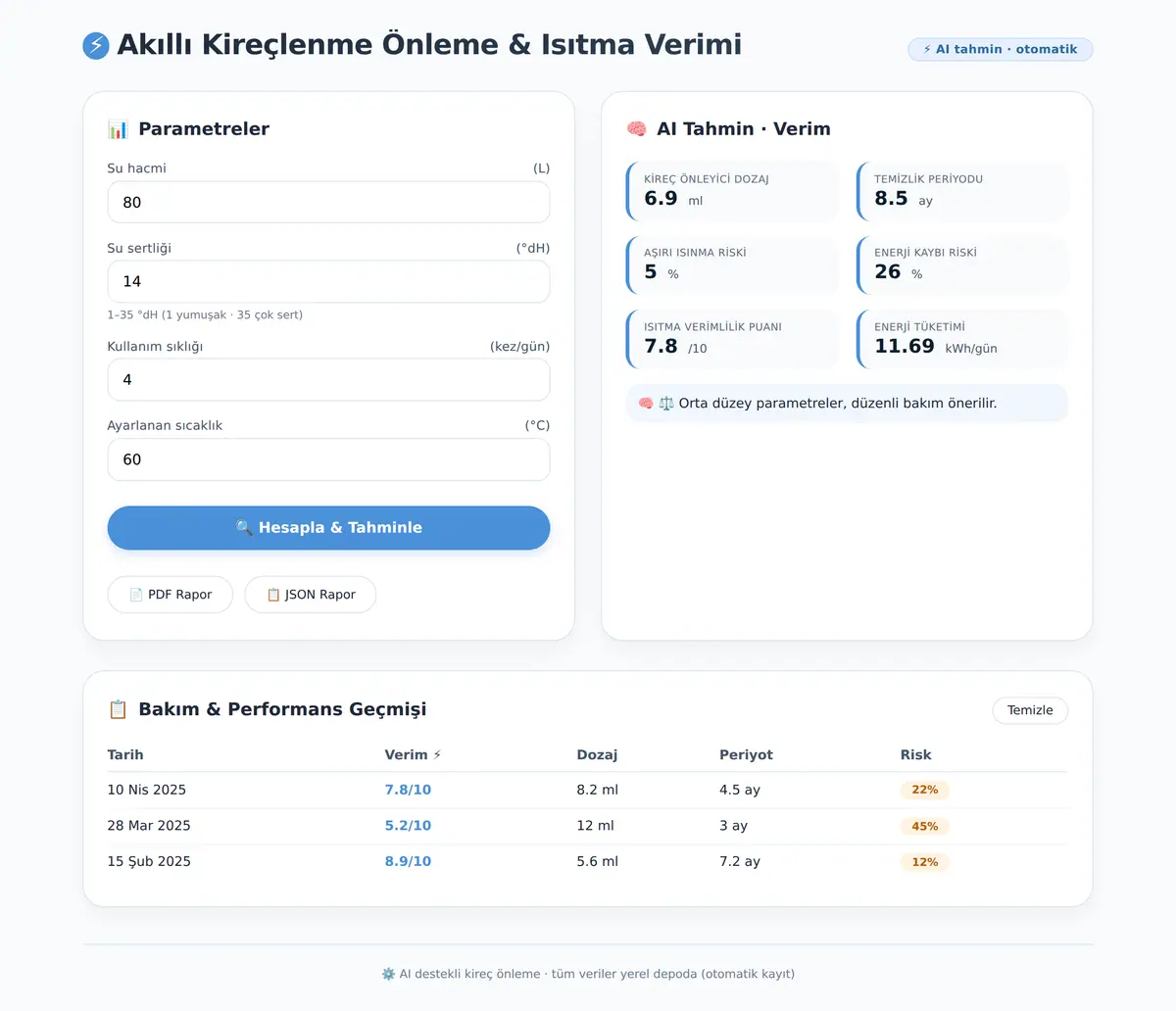Click the Enerji Tüketimi card

coord(962,339)
